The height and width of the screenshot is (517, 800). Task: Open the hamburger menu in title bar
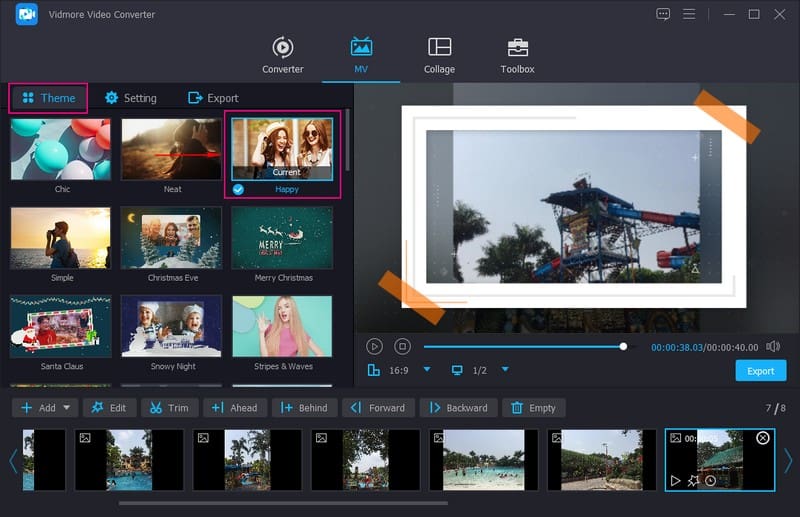[x=689, y=14]
